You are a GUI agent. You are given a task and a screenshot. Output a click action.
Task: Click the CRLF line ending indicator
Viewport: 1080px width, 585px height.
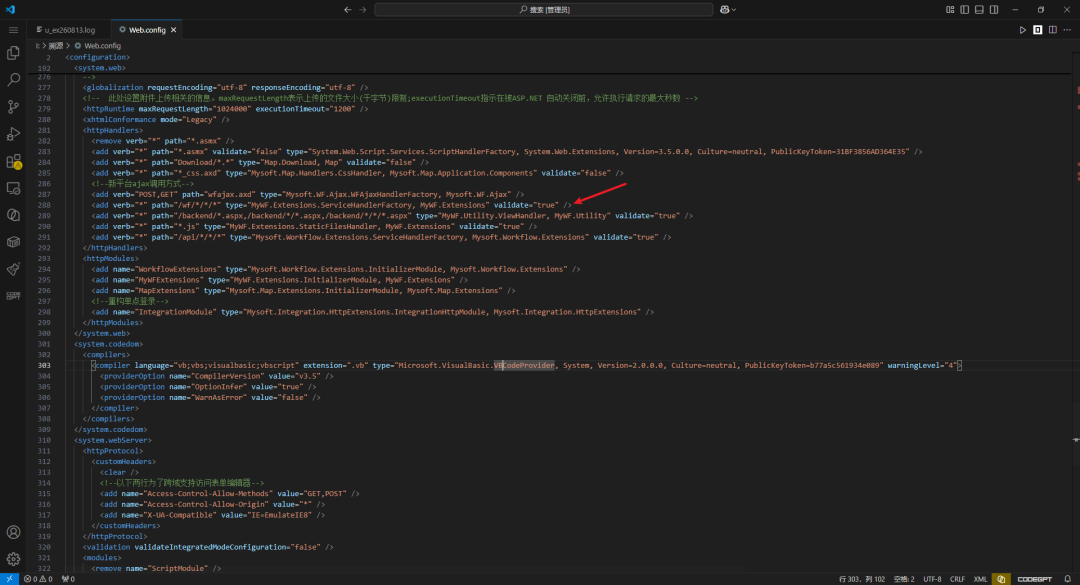point(957,579)
